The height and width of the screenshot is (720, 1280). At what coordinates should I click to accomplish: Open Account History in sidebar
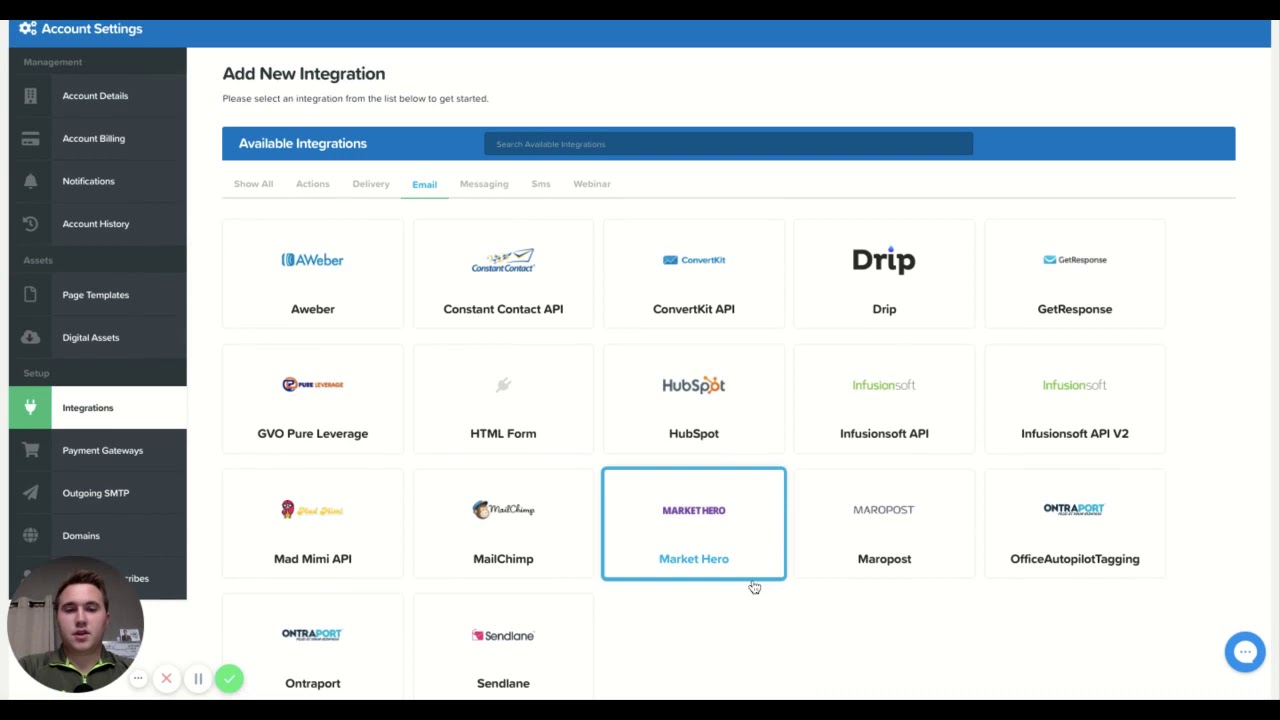point(97,224)
